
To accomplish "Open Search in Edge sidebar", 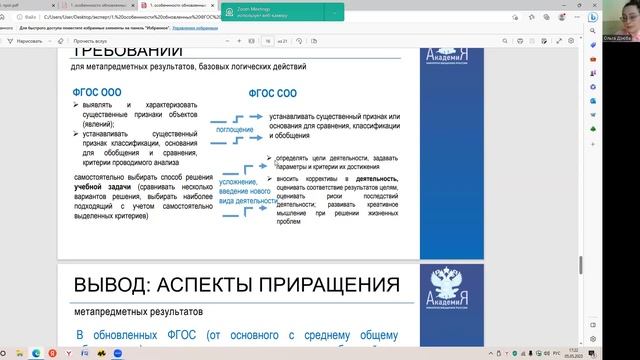I will pyautogui.click(x=593, y=31).
